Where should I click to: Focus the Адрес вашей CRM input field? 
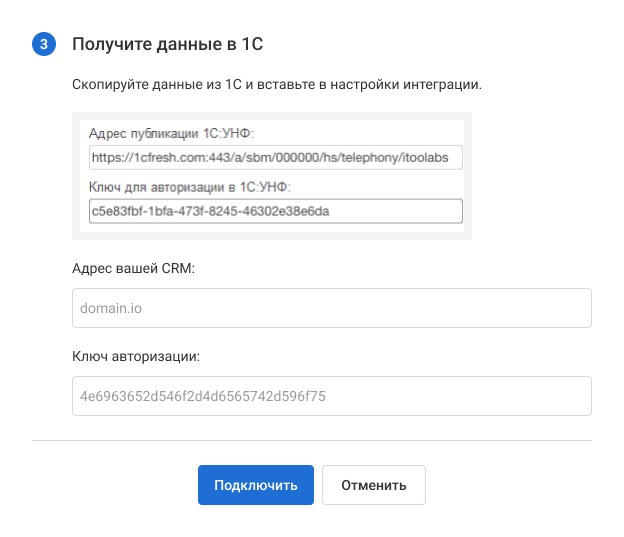[x=332, y=308]
